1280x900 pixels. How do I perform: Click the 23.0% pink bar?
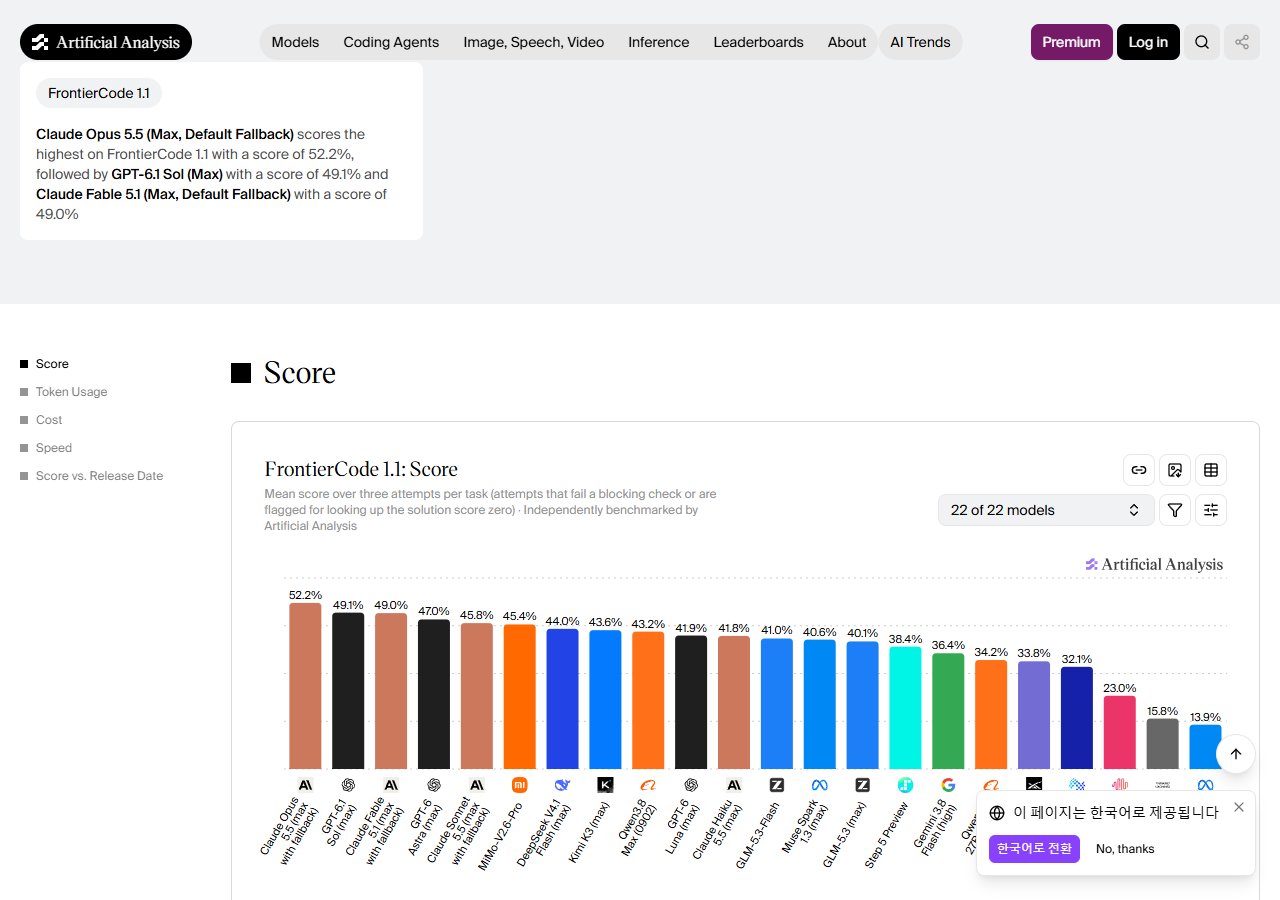click(1120, 732)
